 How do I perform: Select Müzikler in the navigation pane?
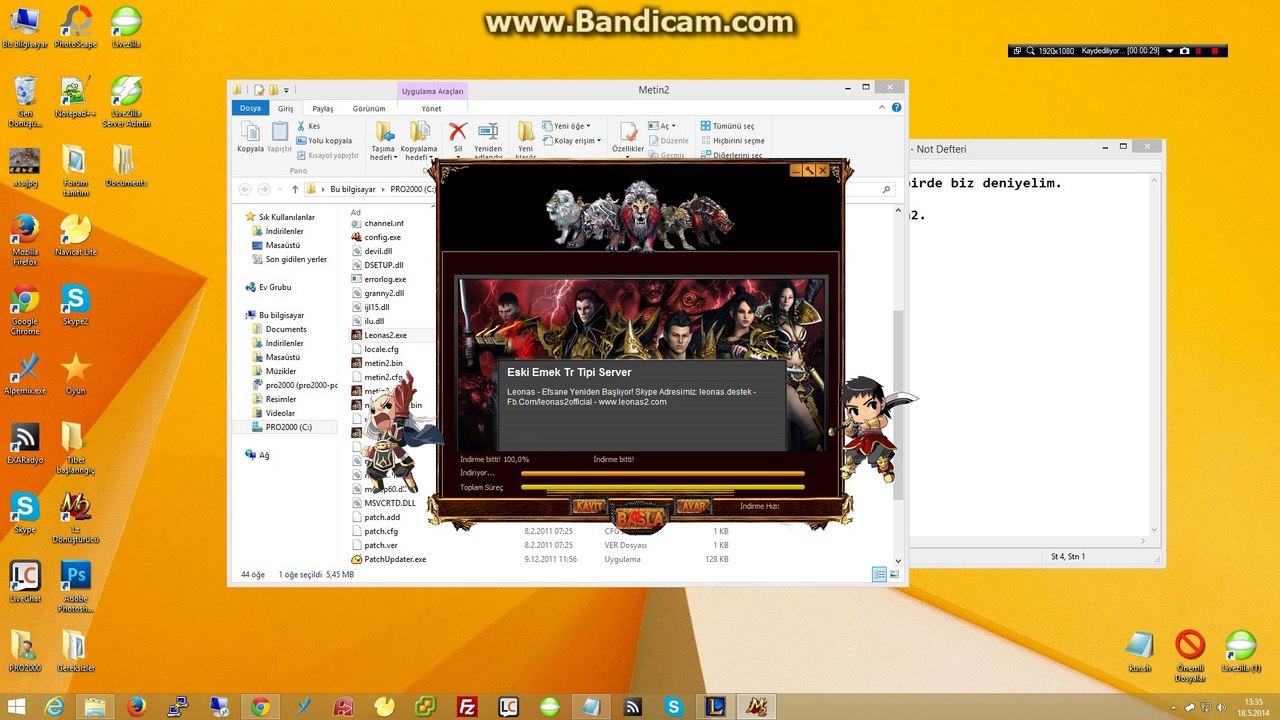tap(273, 371)
